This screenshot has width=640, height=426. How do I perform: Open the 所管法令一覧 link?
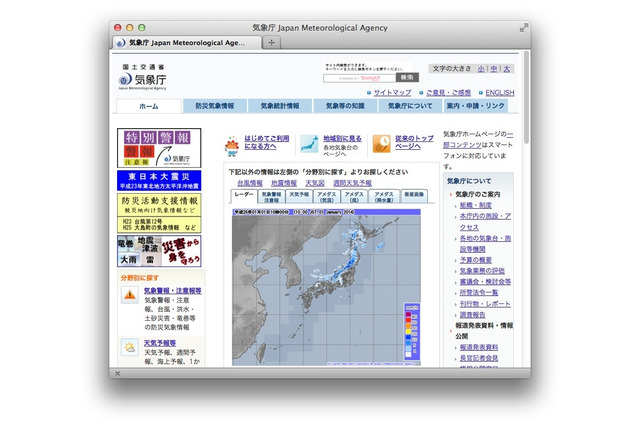[479, 293]
